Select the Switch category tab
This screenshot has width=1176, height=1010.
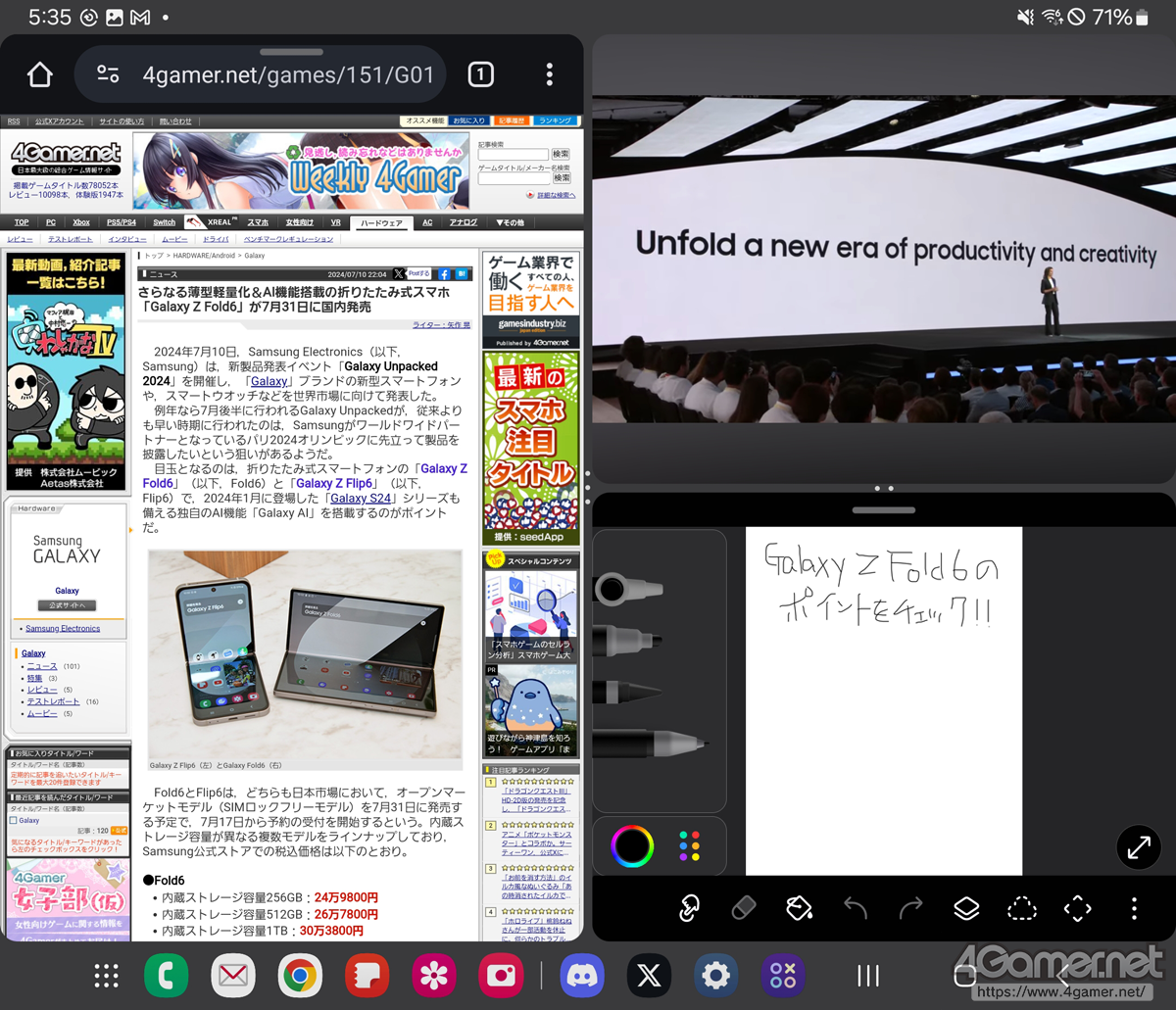165,222
